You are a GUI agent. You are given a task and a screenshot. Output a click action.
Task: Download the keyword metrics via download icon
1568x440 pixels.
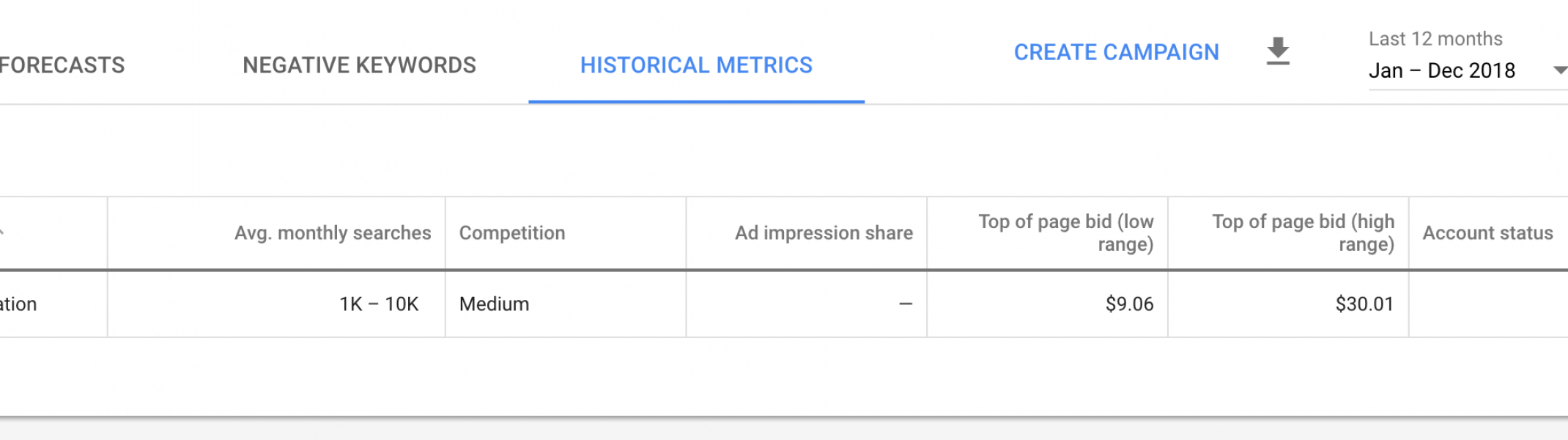(x=1278, y=51)
